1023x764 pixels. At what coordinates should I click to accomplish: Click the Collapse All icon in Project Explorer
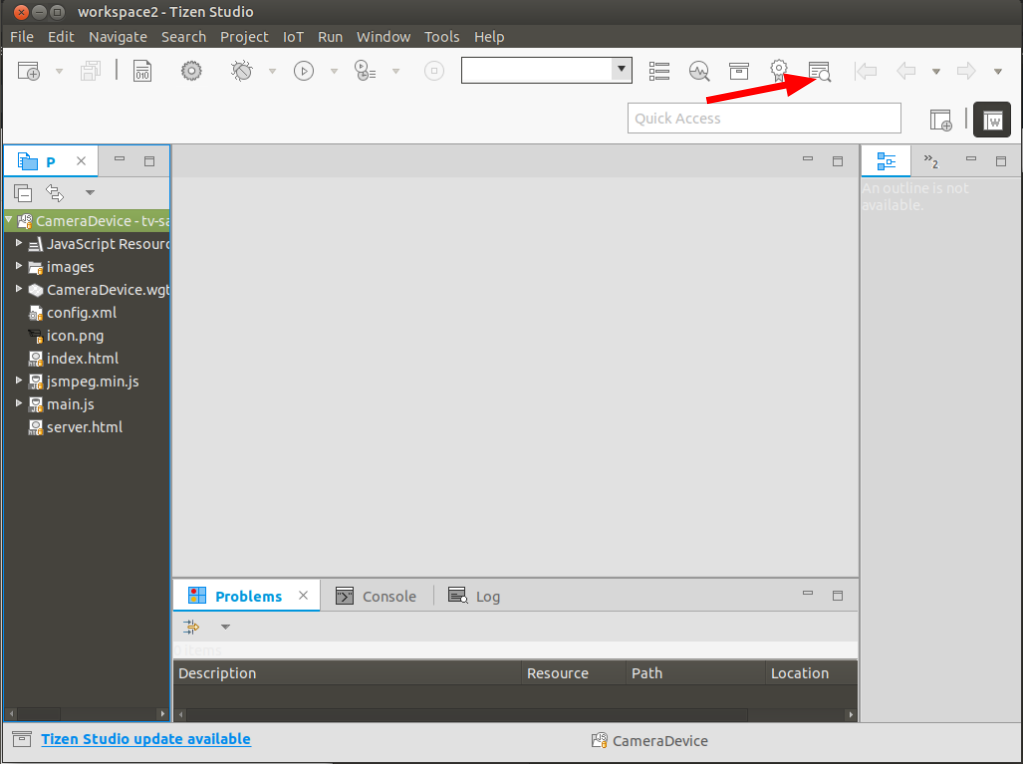23,192
